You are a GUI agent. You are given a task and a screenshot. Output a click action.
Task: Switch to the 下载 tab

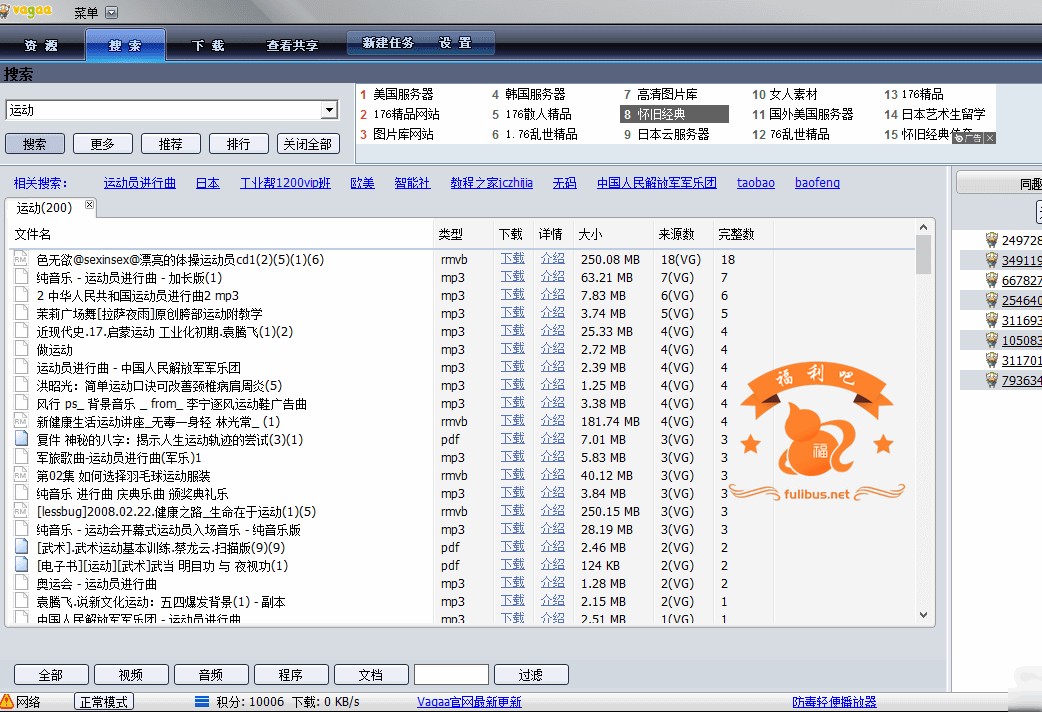[x=208, y=45]
